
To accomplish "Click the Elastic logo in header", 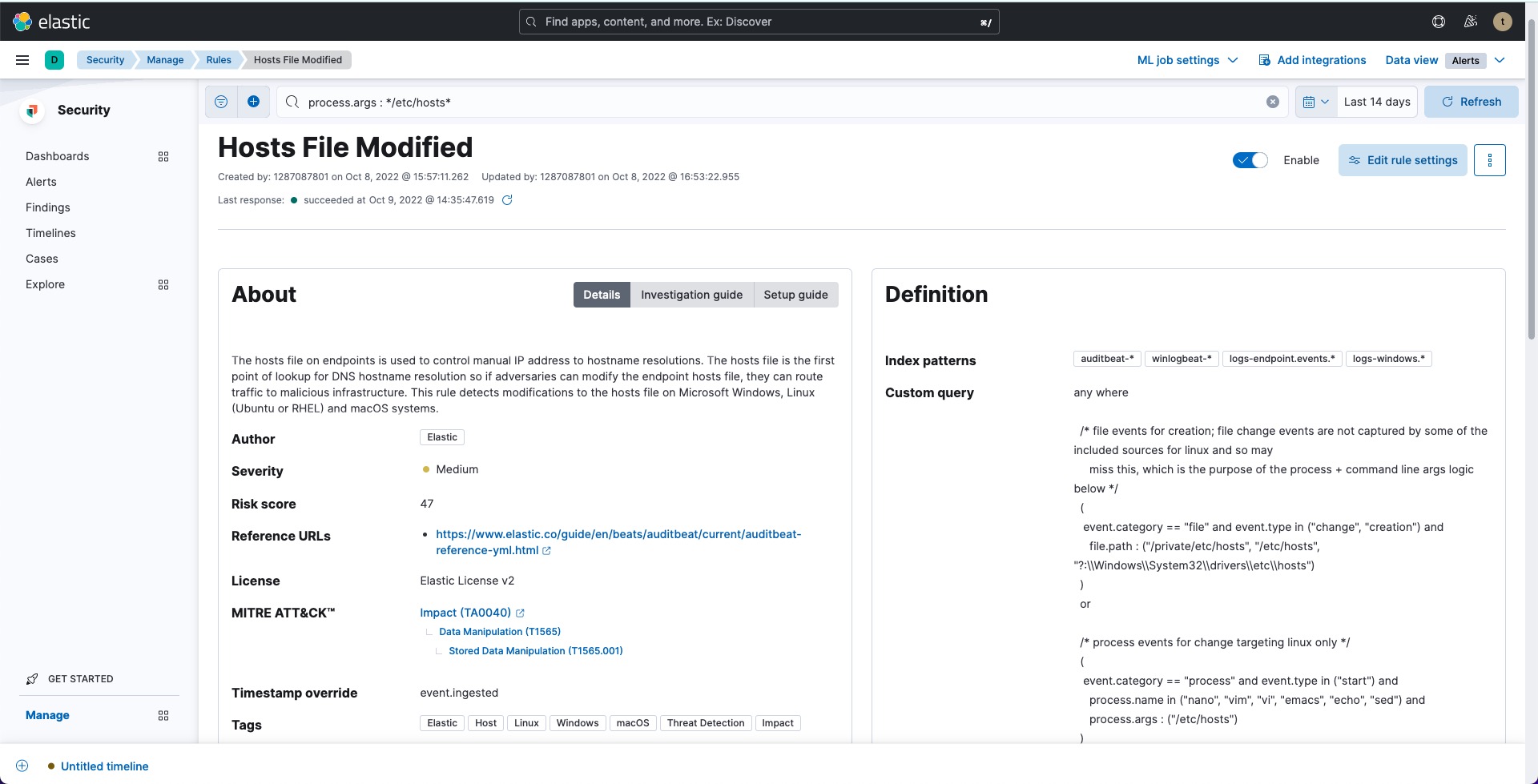I will coord(52,22).
